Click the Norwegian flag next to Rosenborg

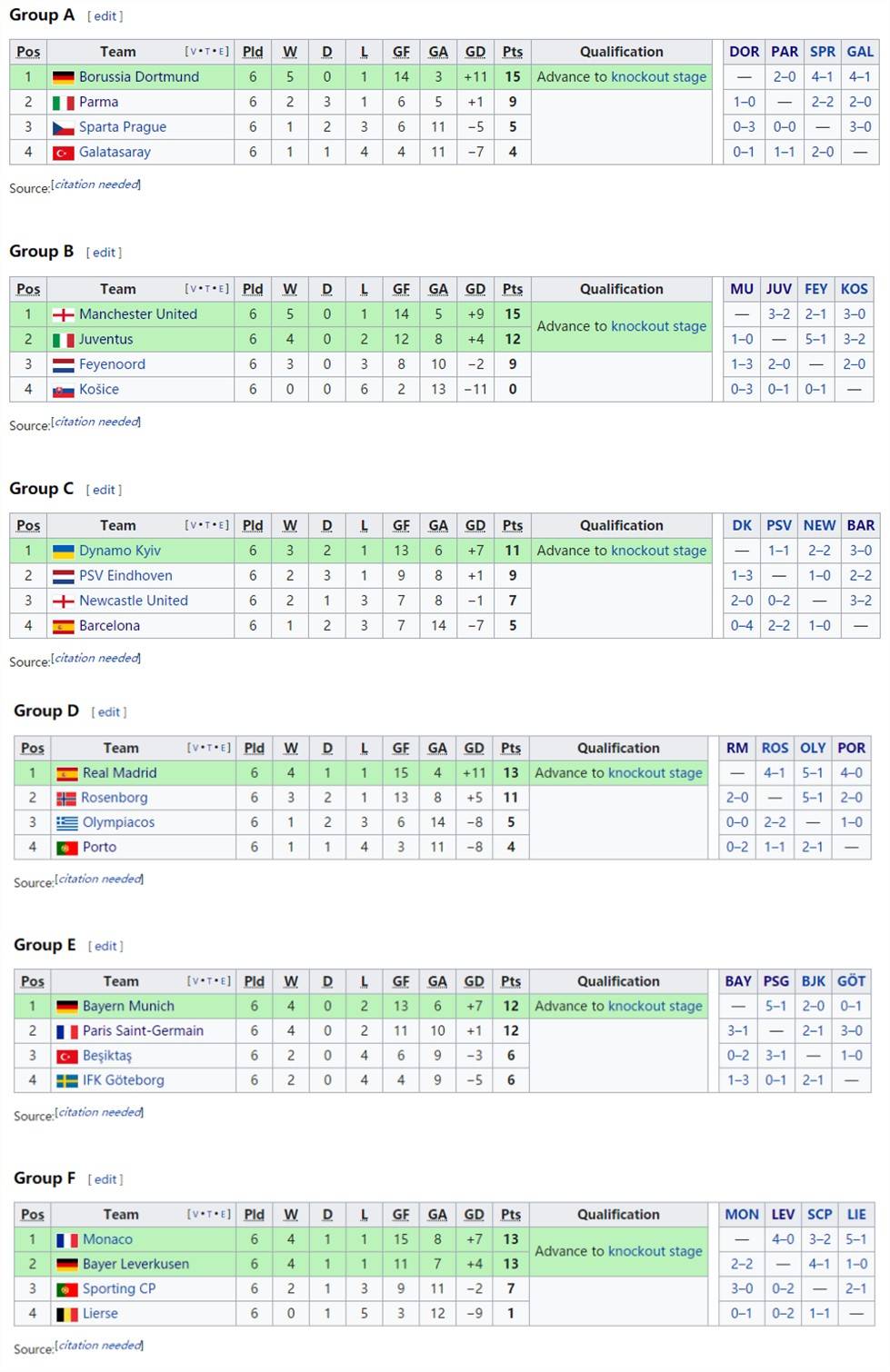click(66, 799)
